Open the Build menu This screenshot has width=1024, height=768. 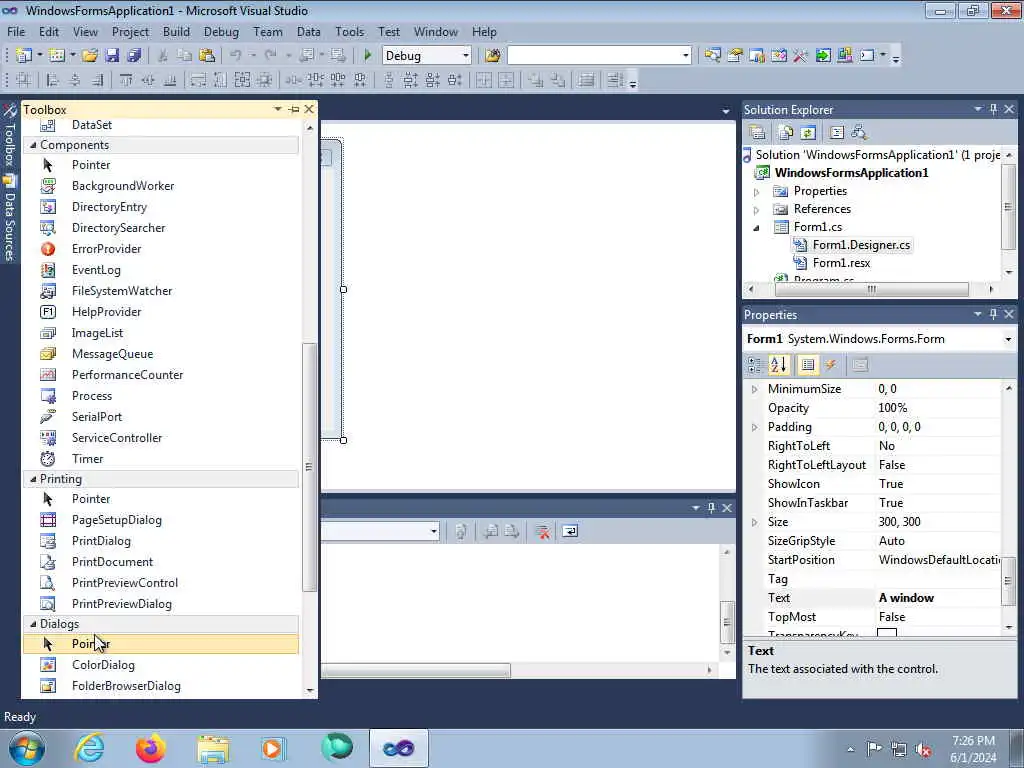pyautogui.click(x=176, y=32)
